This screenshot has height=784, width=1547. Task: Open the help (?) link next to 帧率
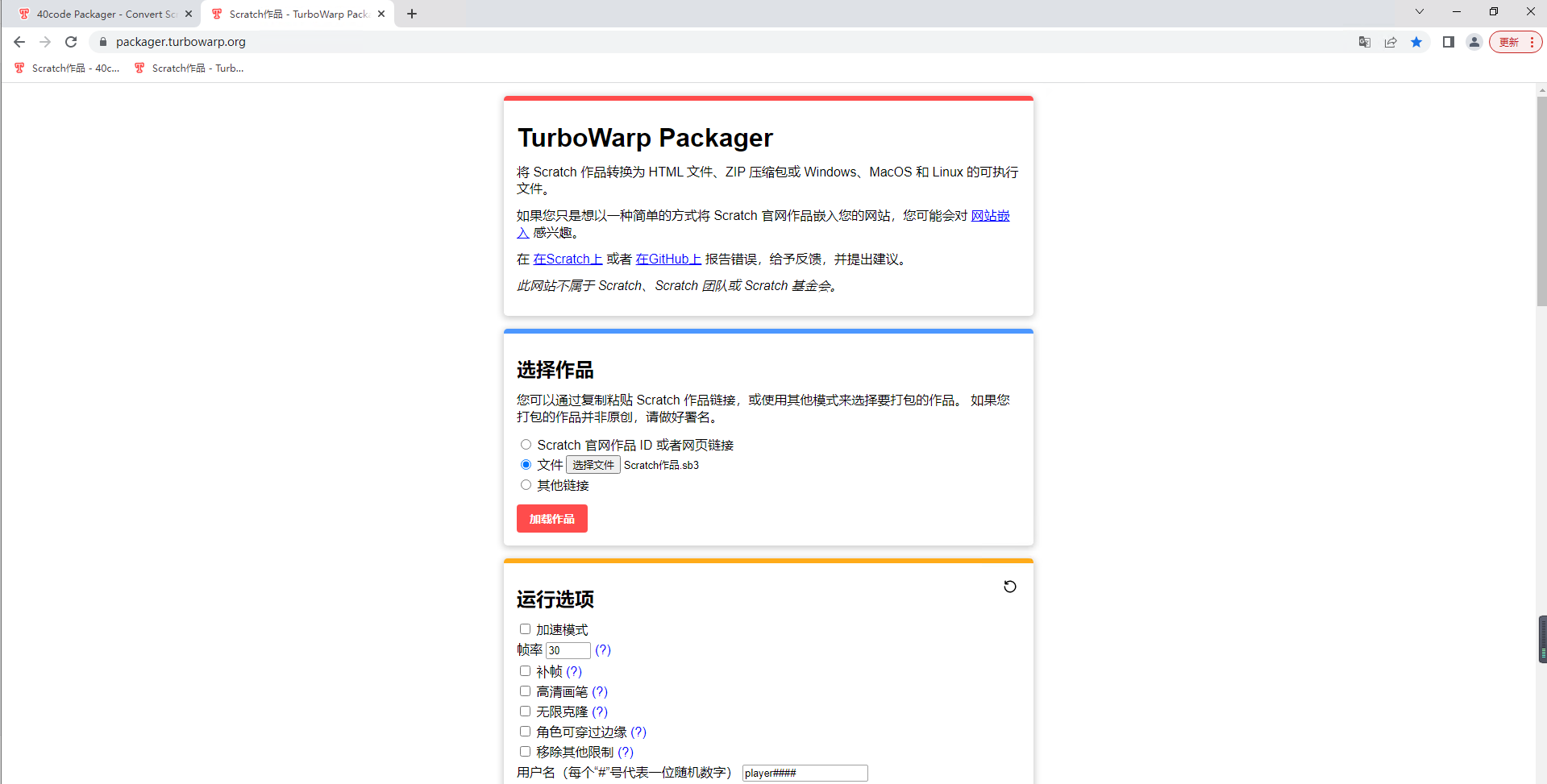coord(603,650)
